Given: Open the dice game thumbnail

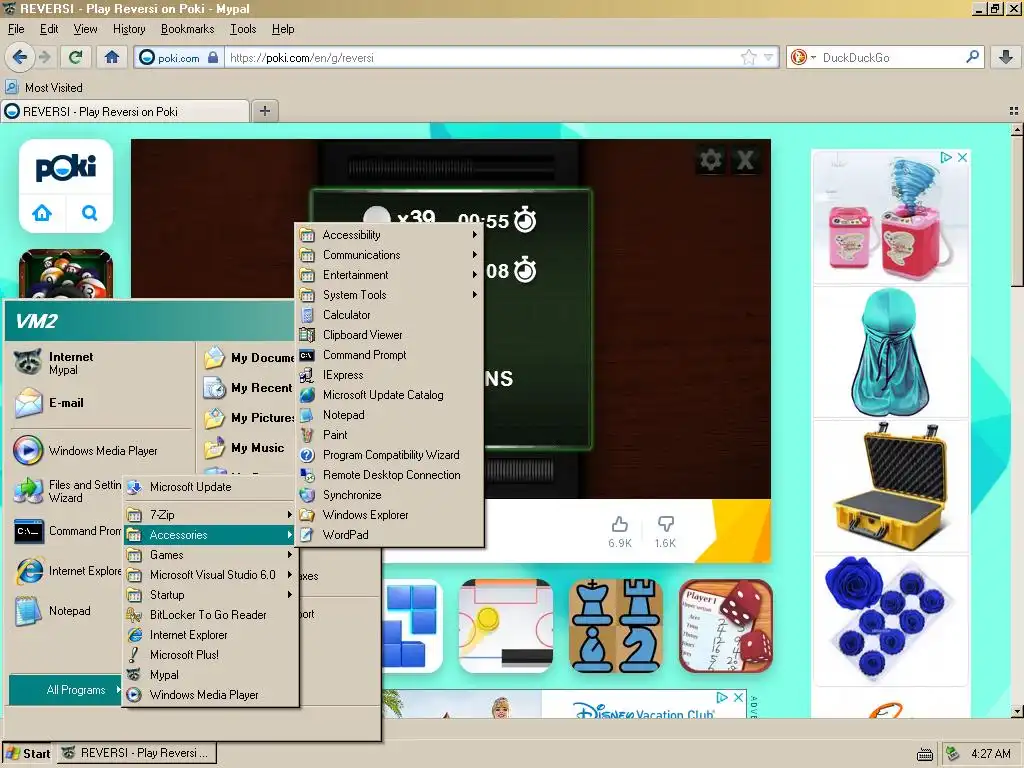Looking at the screenshot, I should pyautogui.click(x=726, y=626).
